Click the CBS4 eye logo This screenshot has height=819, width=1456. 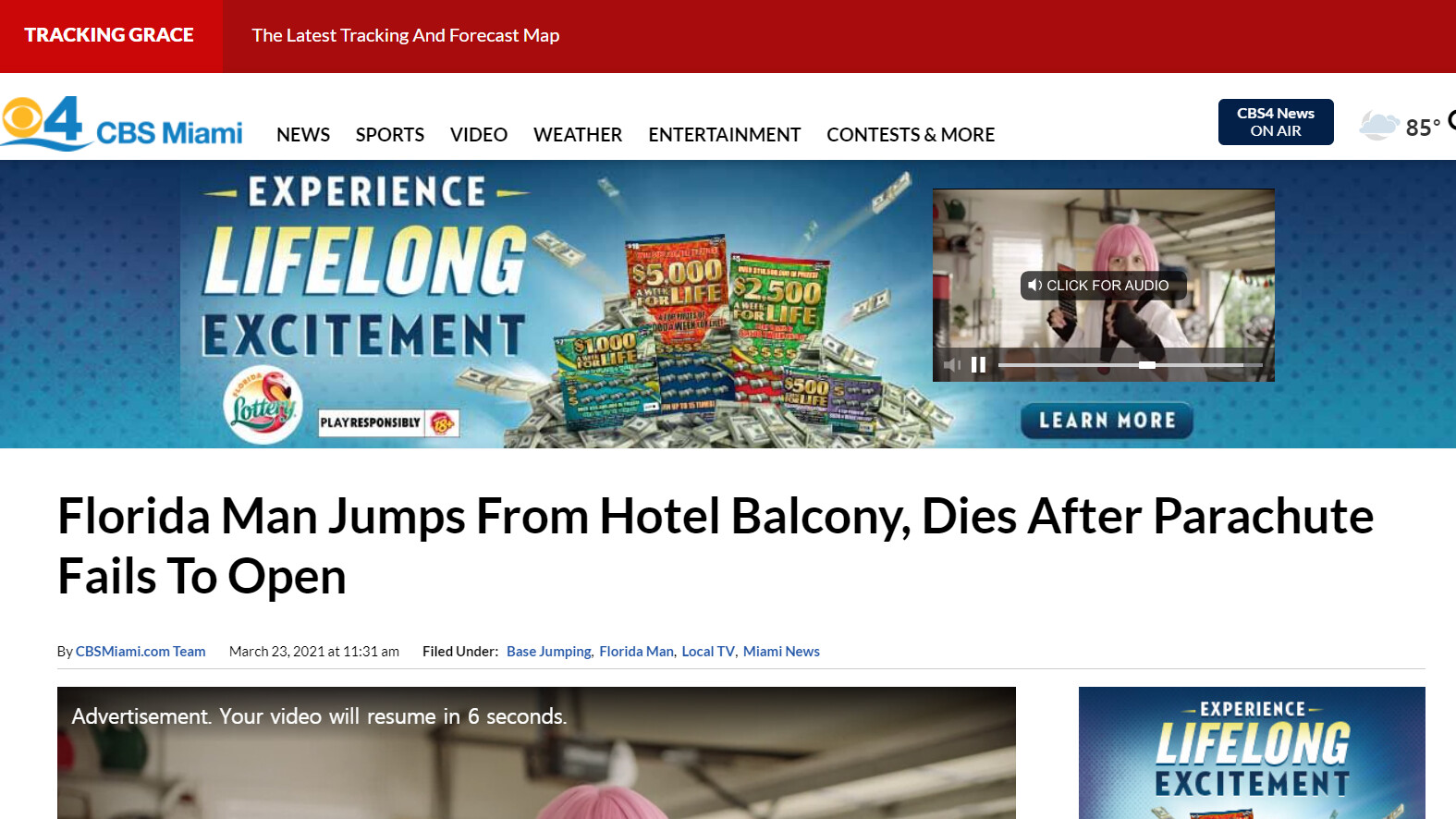43,121
